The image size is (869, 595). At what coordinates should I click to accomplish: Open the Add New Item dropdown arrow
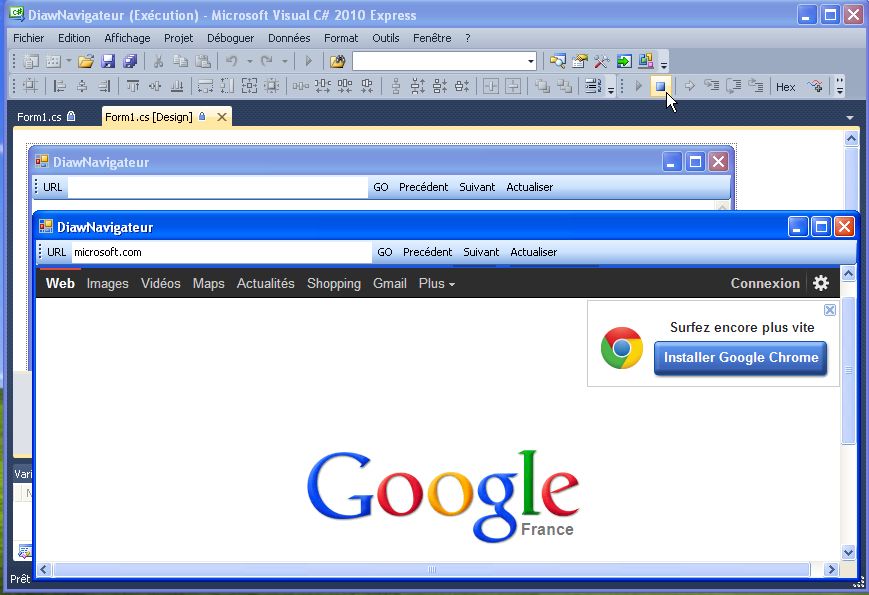point(69,61)
